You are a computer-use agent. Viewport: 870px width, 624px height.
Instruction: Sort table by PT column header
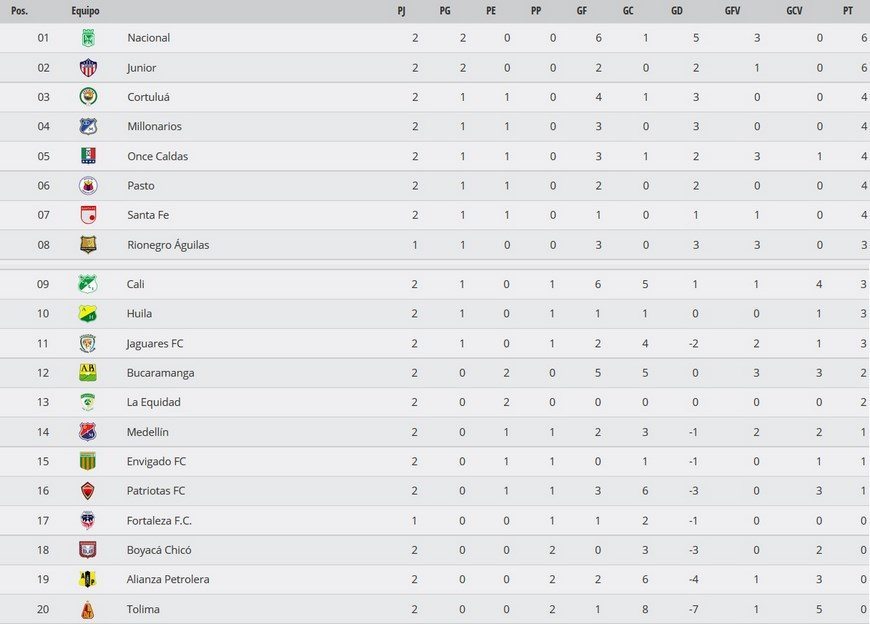(848, 11)
